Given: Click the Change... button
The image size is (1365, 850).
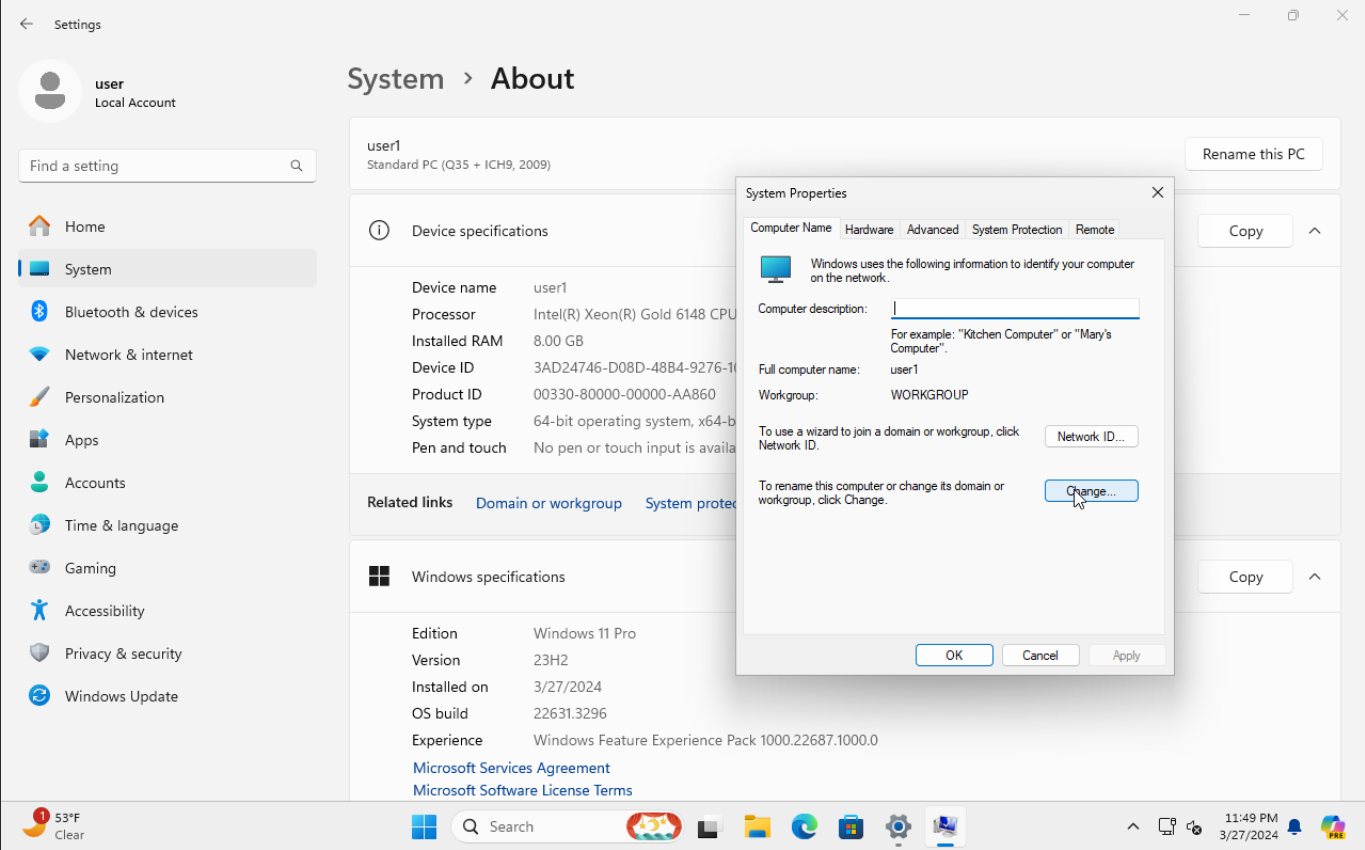Looking at the screenshot, I should [1091, 491].
